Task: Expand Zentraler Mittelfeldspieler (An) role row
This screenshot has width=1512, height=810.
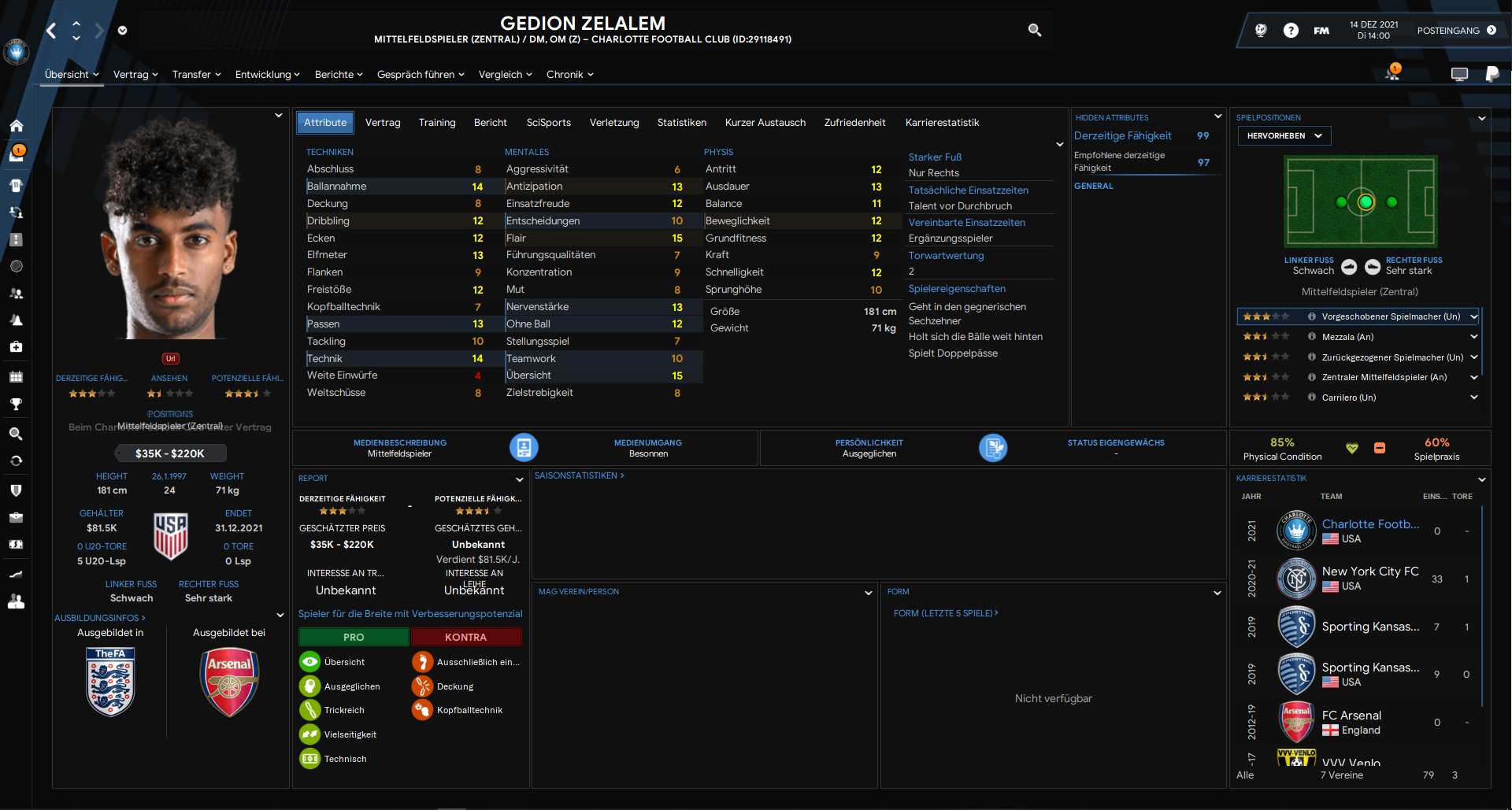Action: coord(1473,377)
